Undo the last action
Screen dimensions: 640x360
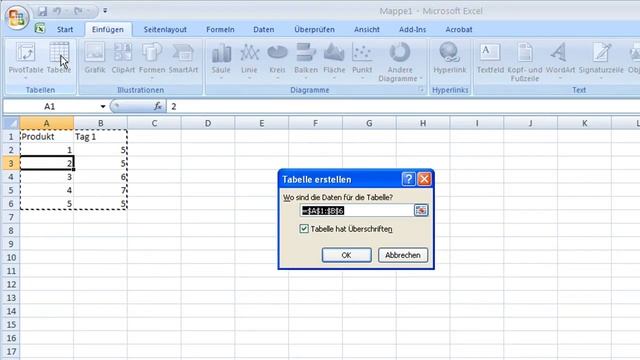[x=58, y=11]
